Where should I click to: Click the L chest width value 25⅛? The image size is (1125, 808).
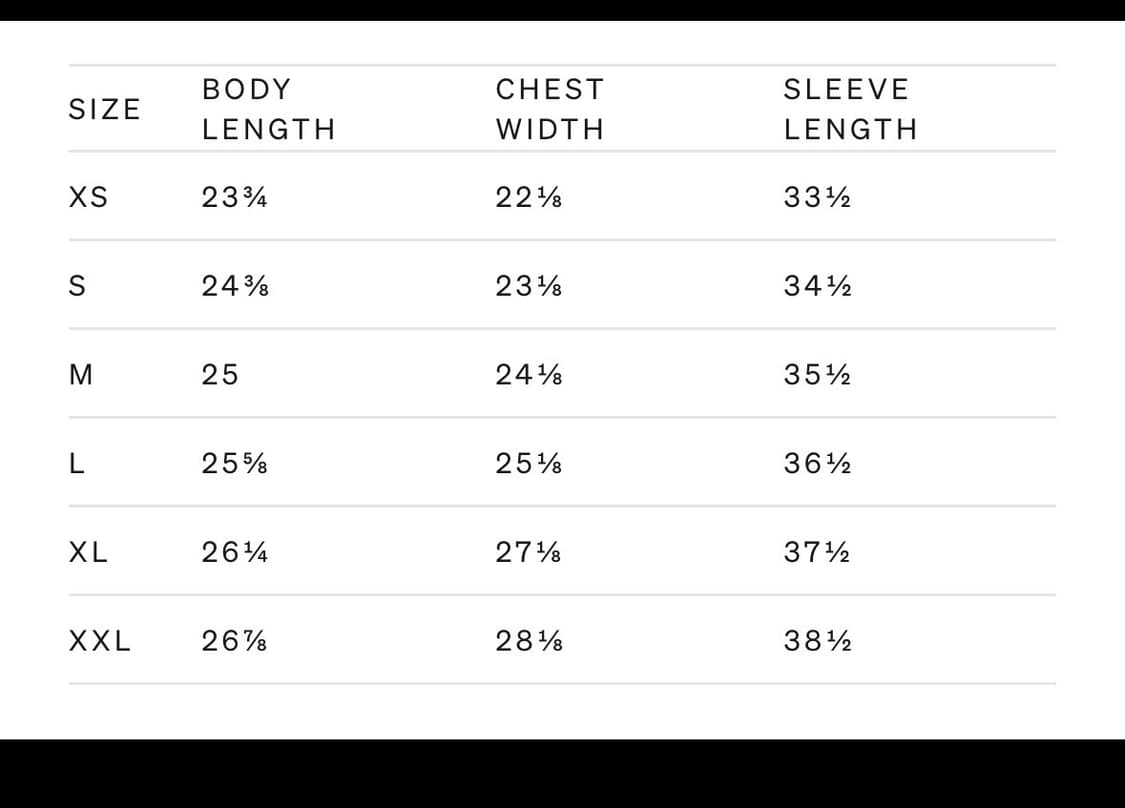coord(528,464)
